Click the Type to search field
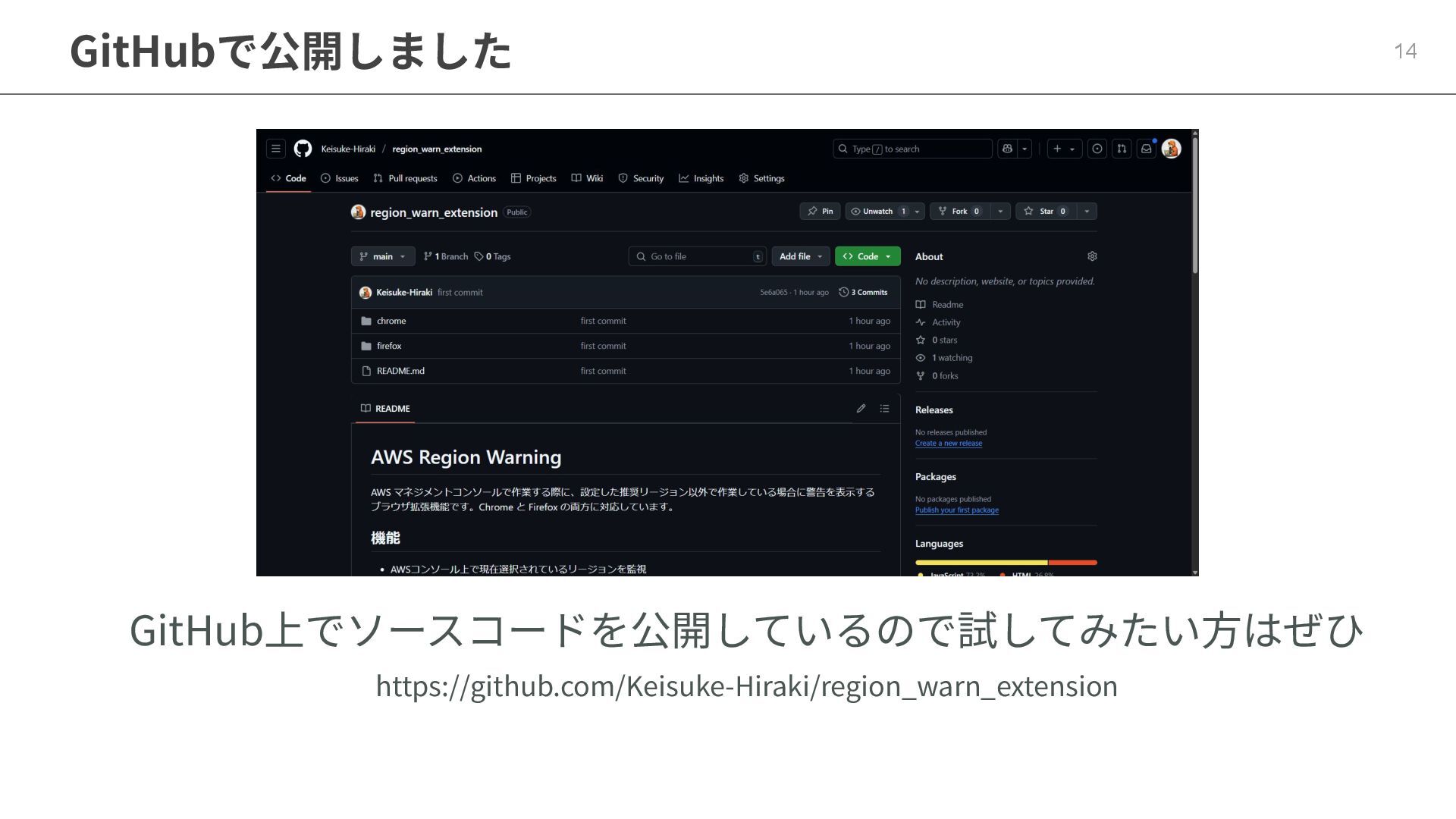The width and height of the screenshot is (1456, 819). [913, 149]
